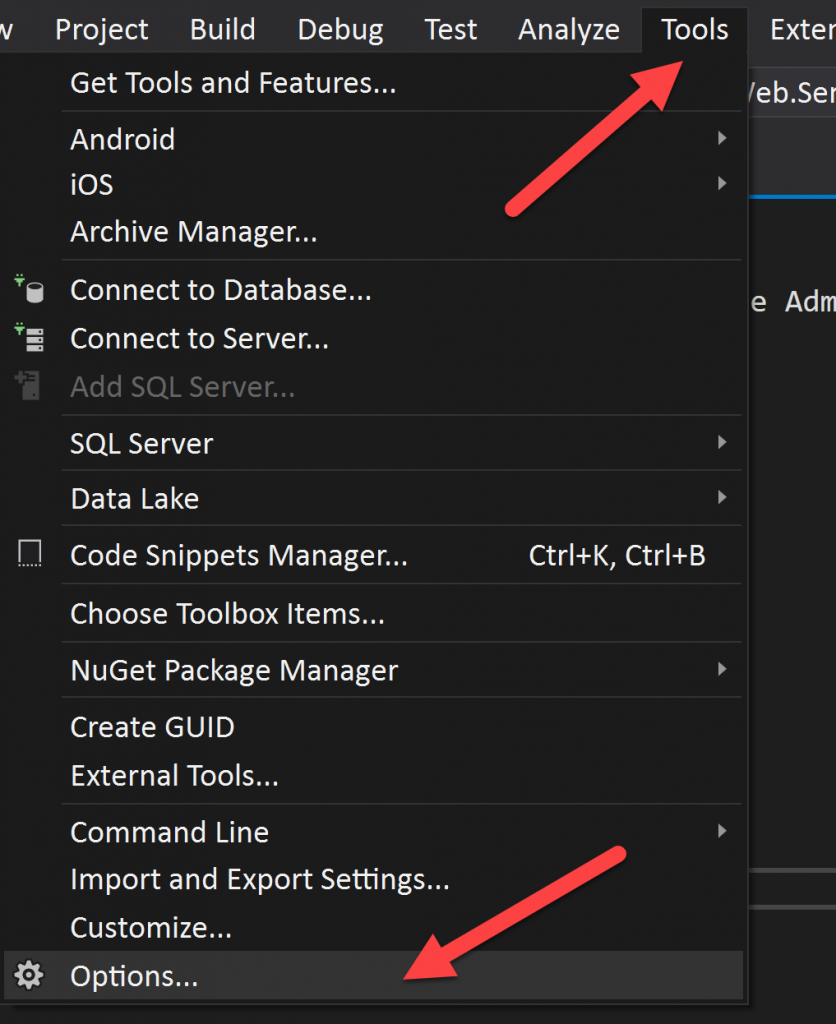Image resolution: width=836 pixels, height=1024 pixels.
Task: Expand the Android submenu arrow
Action: click(x=722, y=138)
